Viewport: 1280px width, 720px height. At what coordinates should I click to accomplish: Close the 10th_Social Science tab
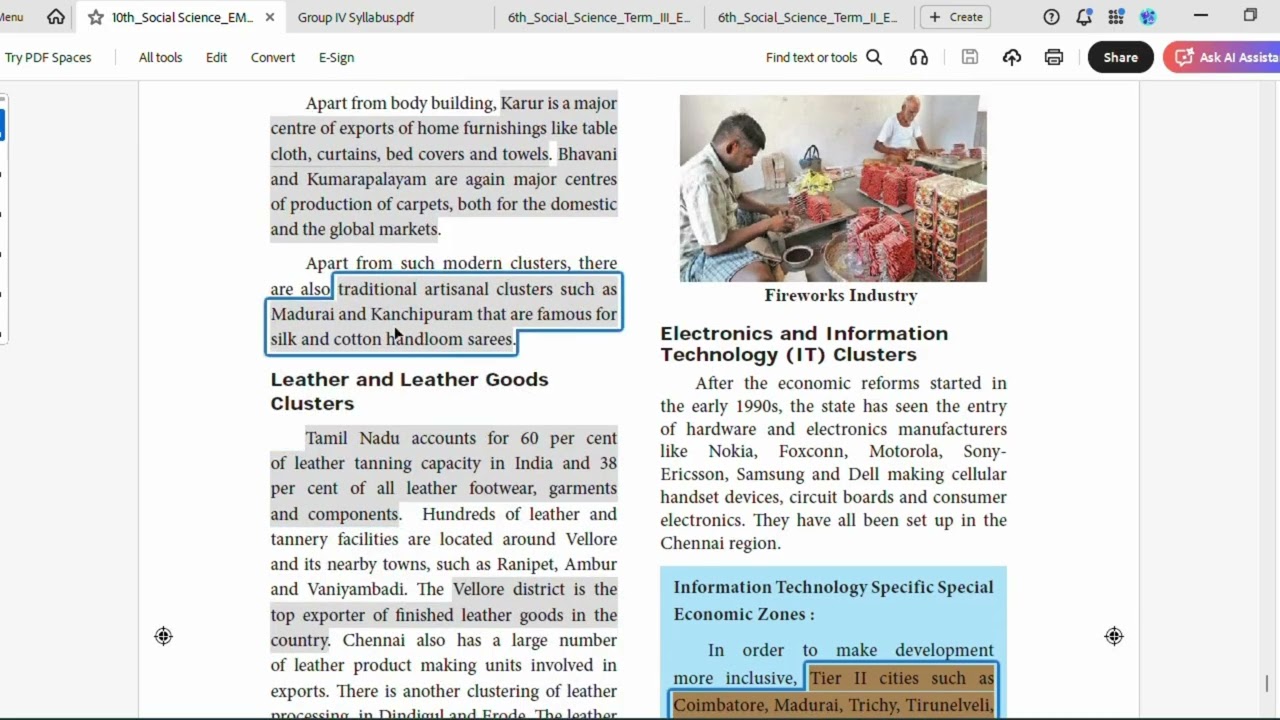point(269,17)
